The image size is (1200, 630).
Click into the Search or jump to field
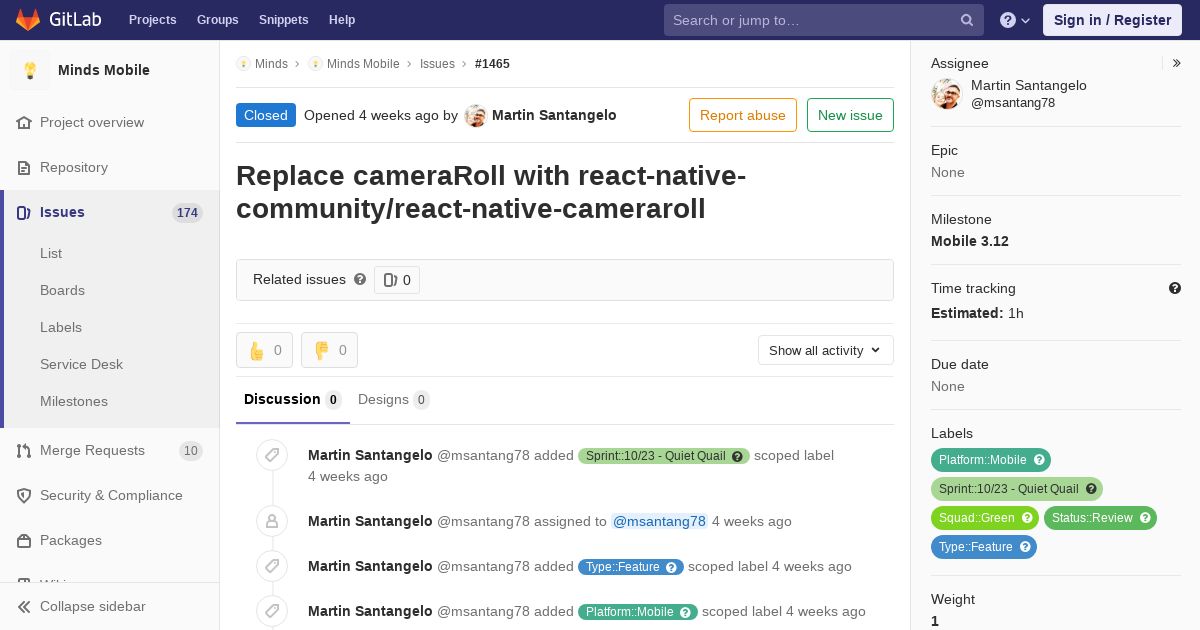pos(824,20)
